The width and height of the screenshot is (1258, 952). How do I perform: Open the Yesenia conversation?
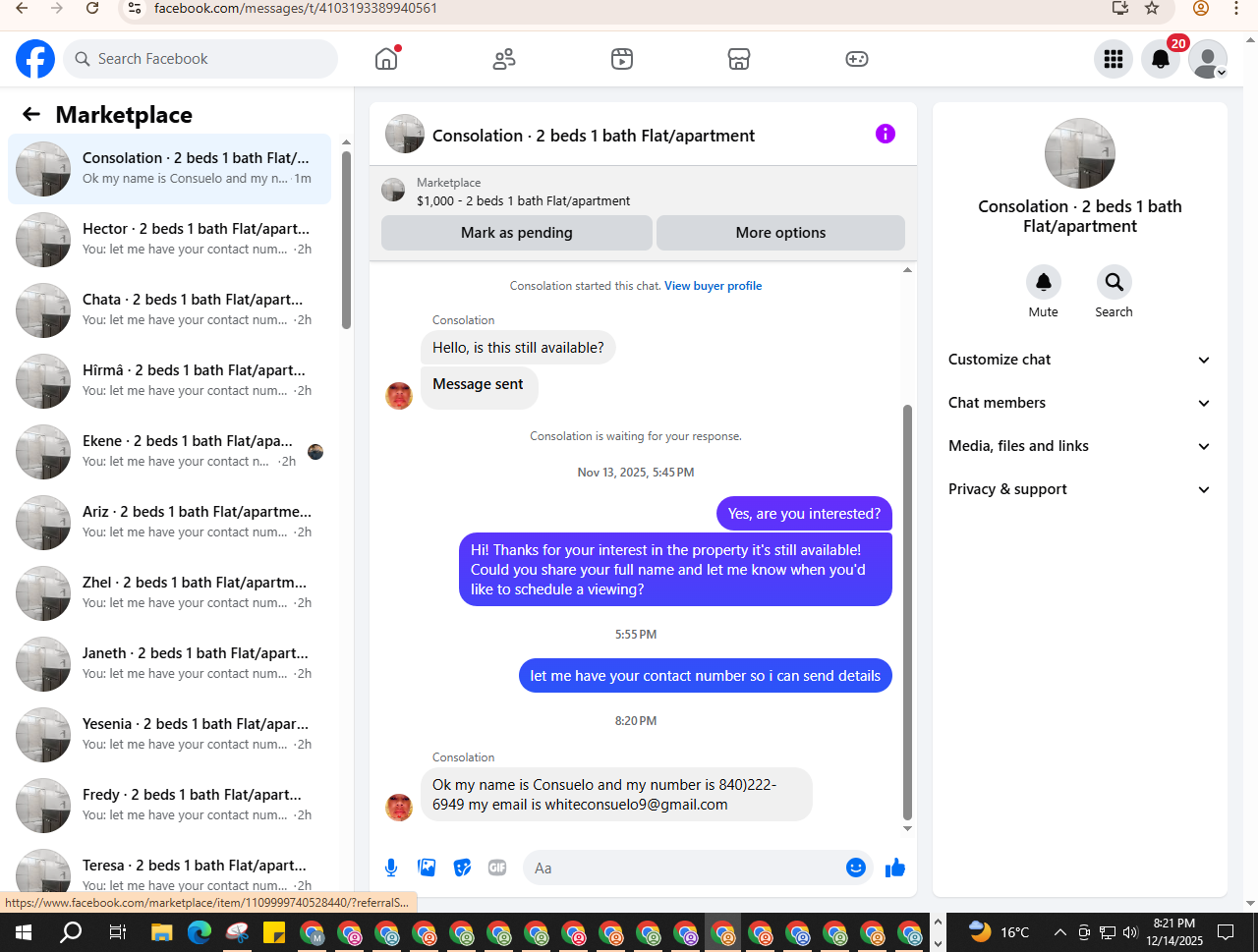[169, 734]
